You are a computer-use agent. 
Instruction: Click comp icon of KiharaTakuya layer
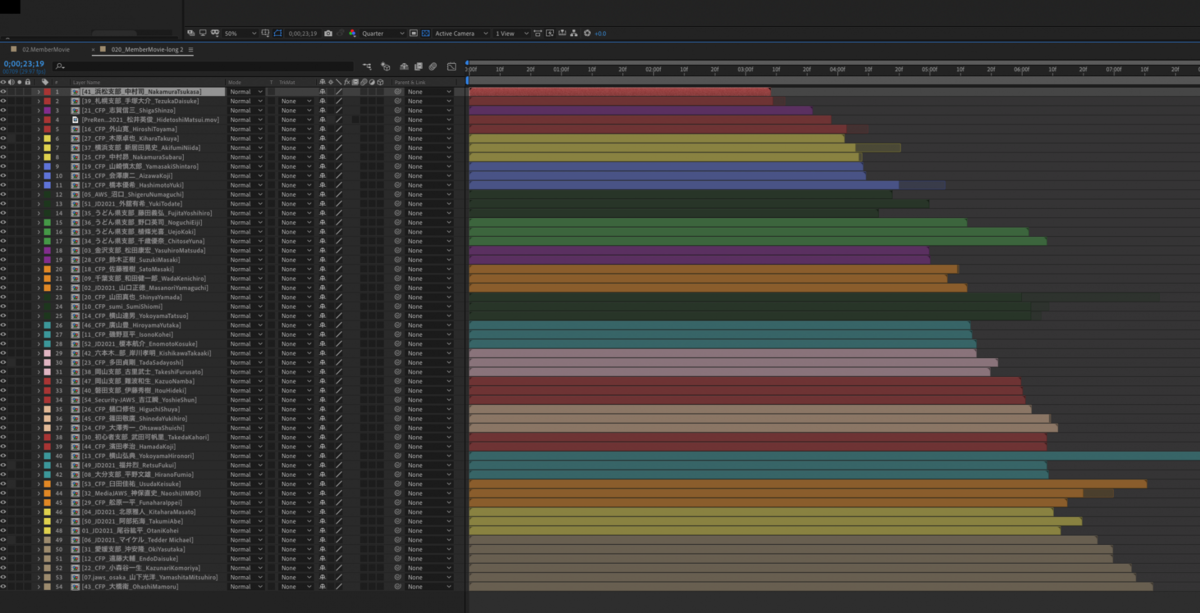pyautogui.click(x=75, y=138)
